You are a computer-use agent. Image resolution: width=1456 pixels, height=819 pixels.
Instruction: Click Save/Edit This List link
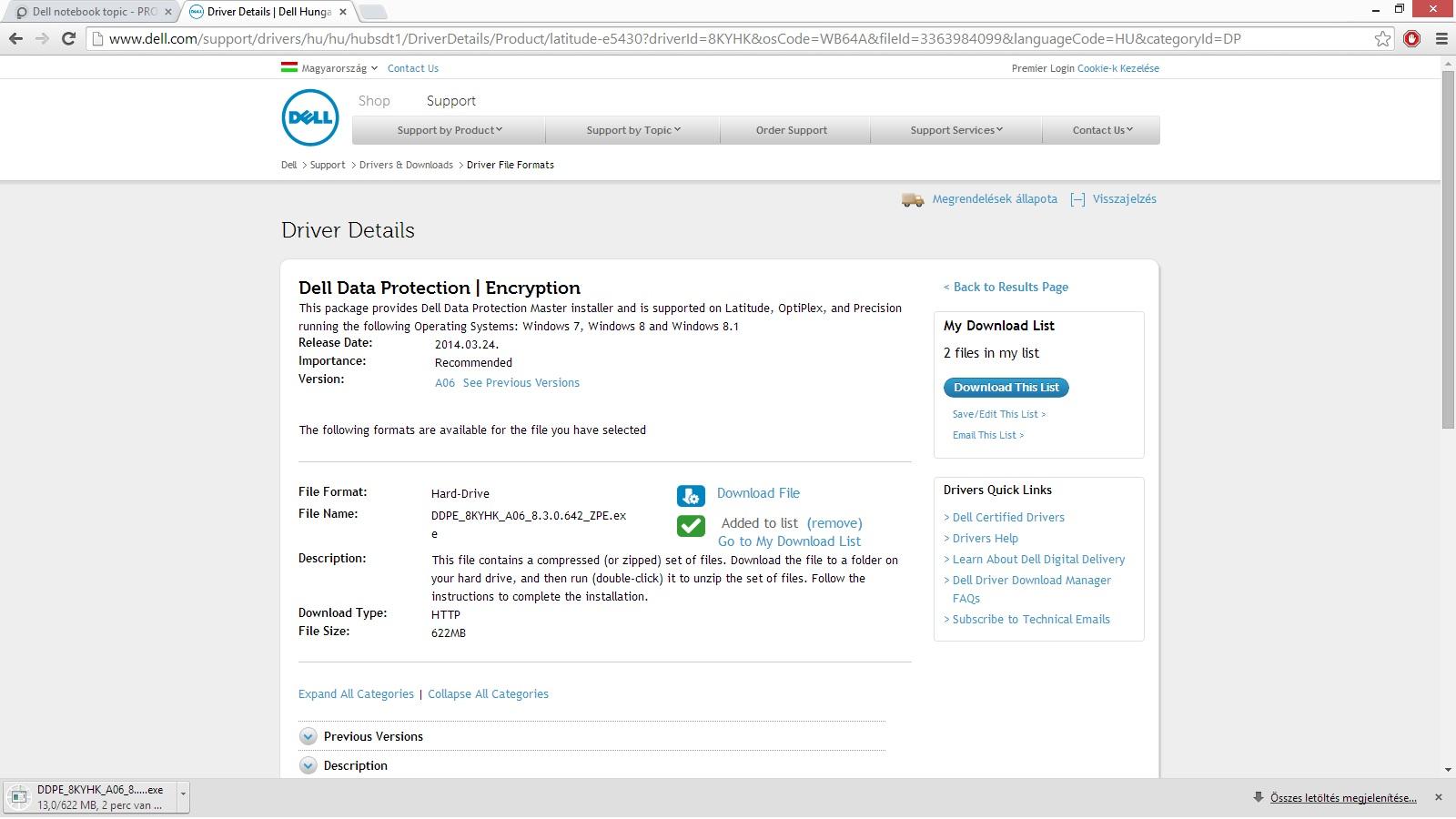coord(999,414)
